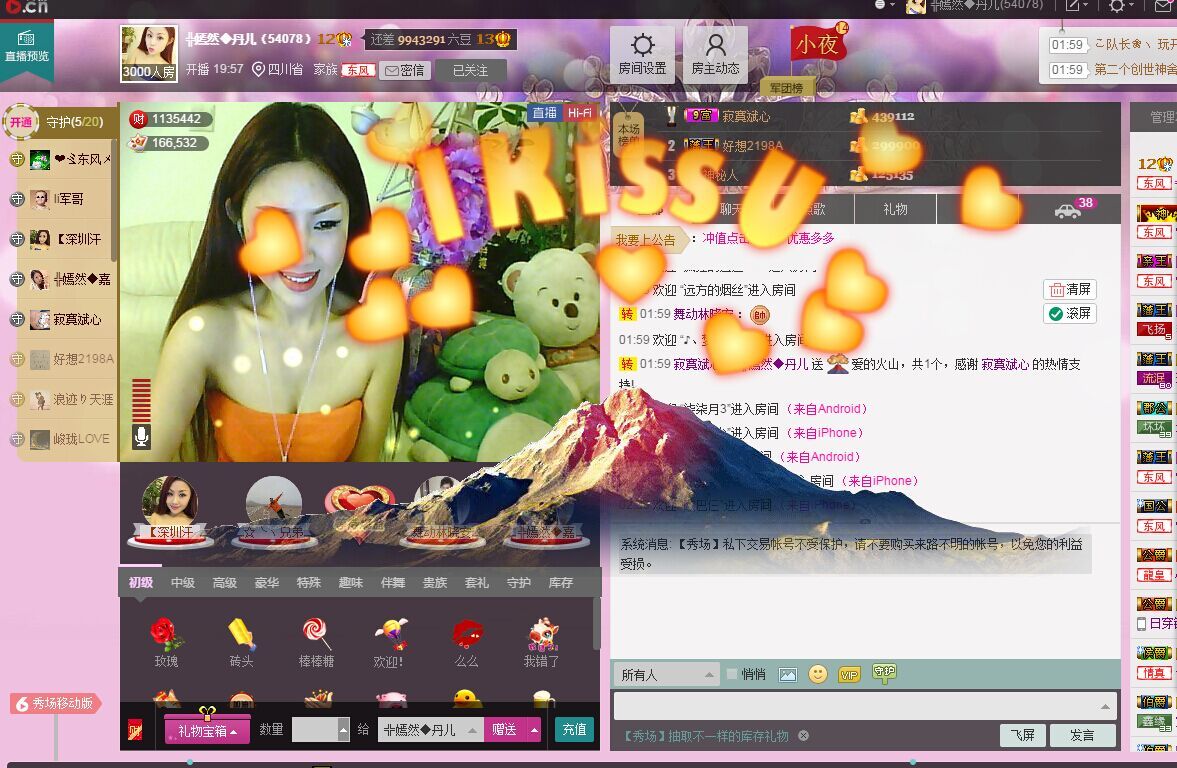Click the microphone icon on the video
This screenshot has width=1177, height=768.
click(141, 436)
